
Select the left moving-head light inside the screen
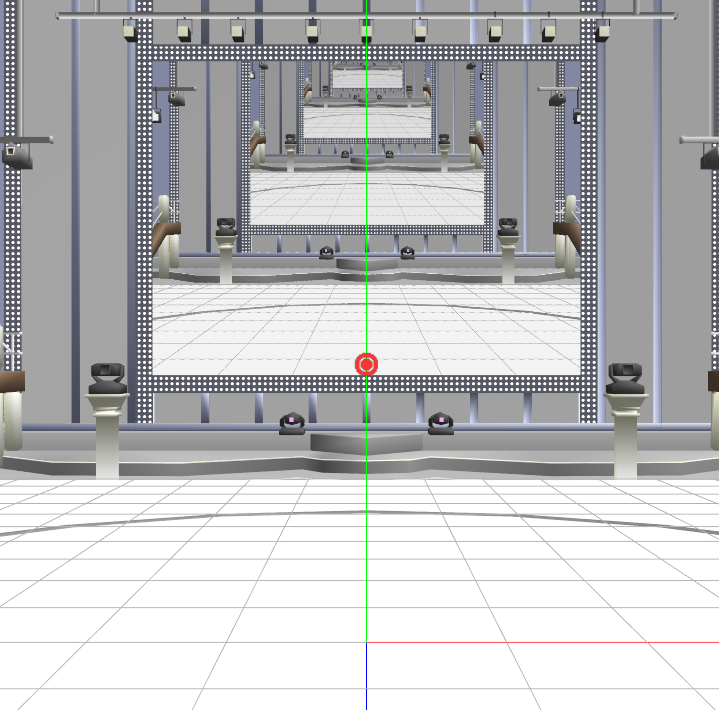pyautogui.click(x=226, y=227)
